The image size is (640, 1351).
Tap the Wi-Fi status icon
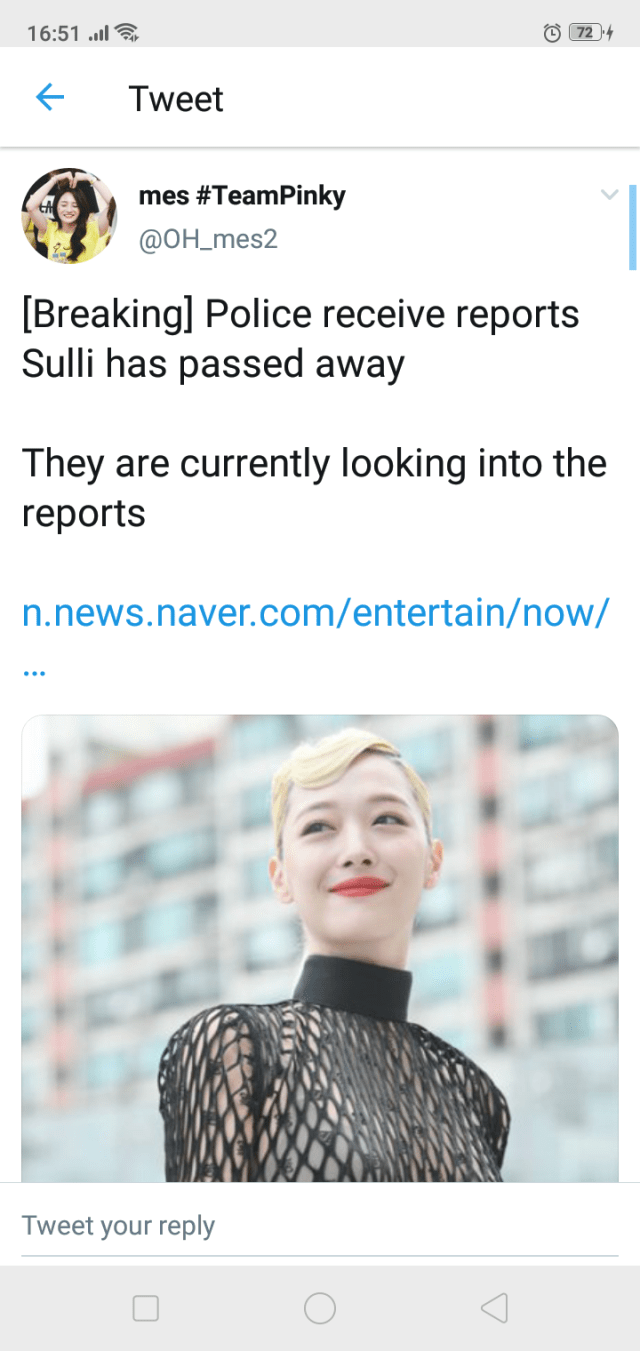pos(127,33)
